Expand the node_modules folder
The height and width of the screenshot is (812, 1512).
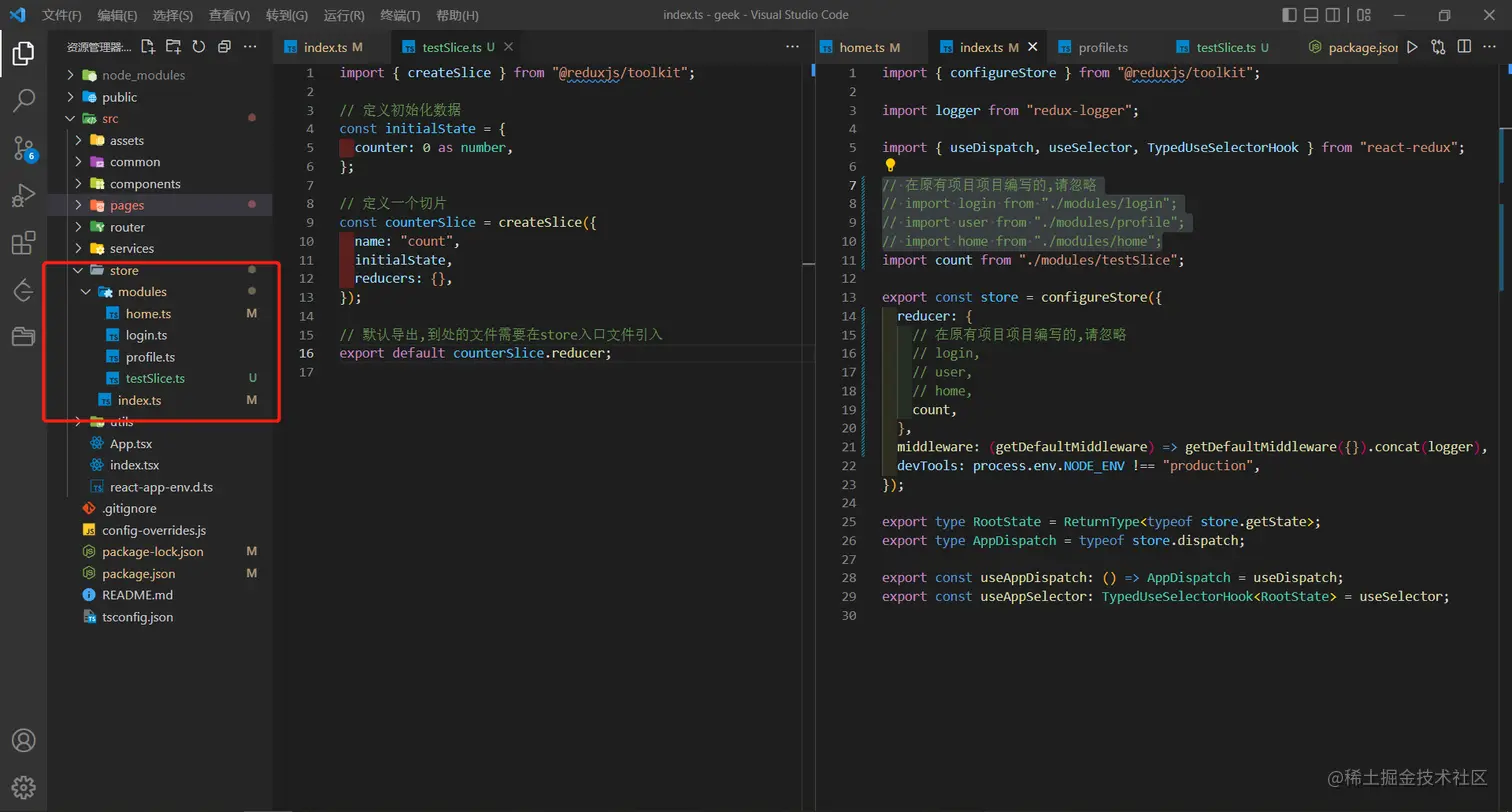click(x=143, y=75)
